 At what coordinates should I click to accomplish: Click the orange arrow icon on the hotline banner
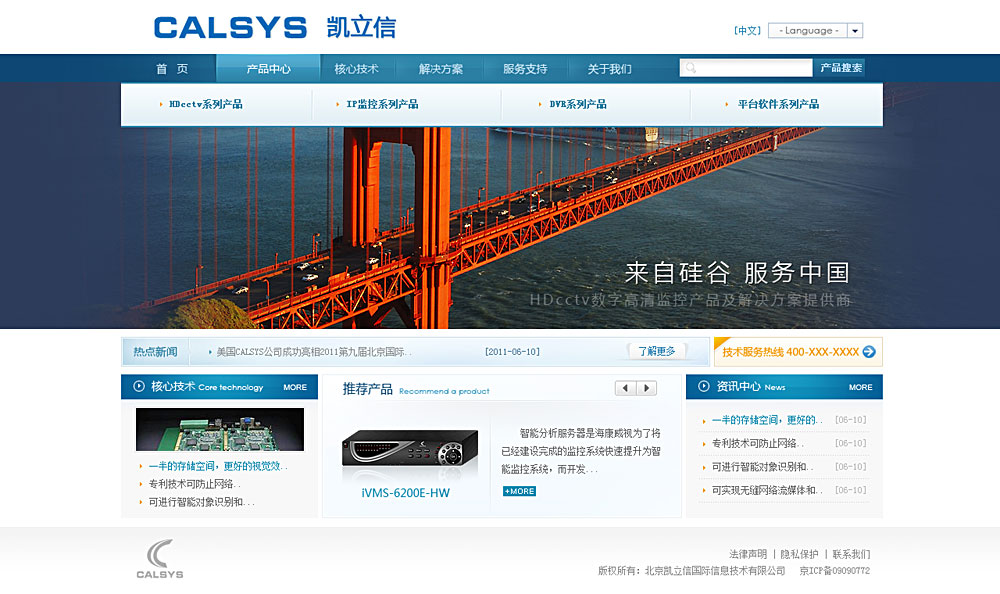871,351
